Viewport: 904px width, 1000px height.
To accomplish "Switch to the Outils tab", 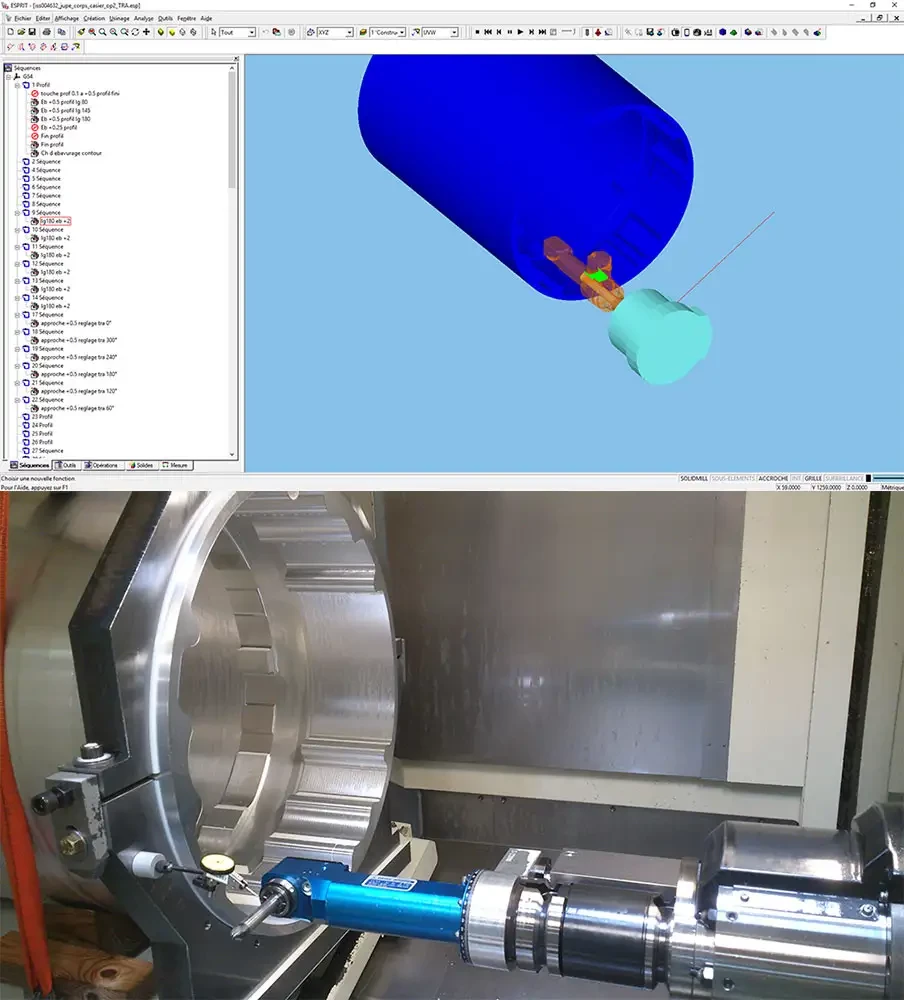I will coord(66,466).
